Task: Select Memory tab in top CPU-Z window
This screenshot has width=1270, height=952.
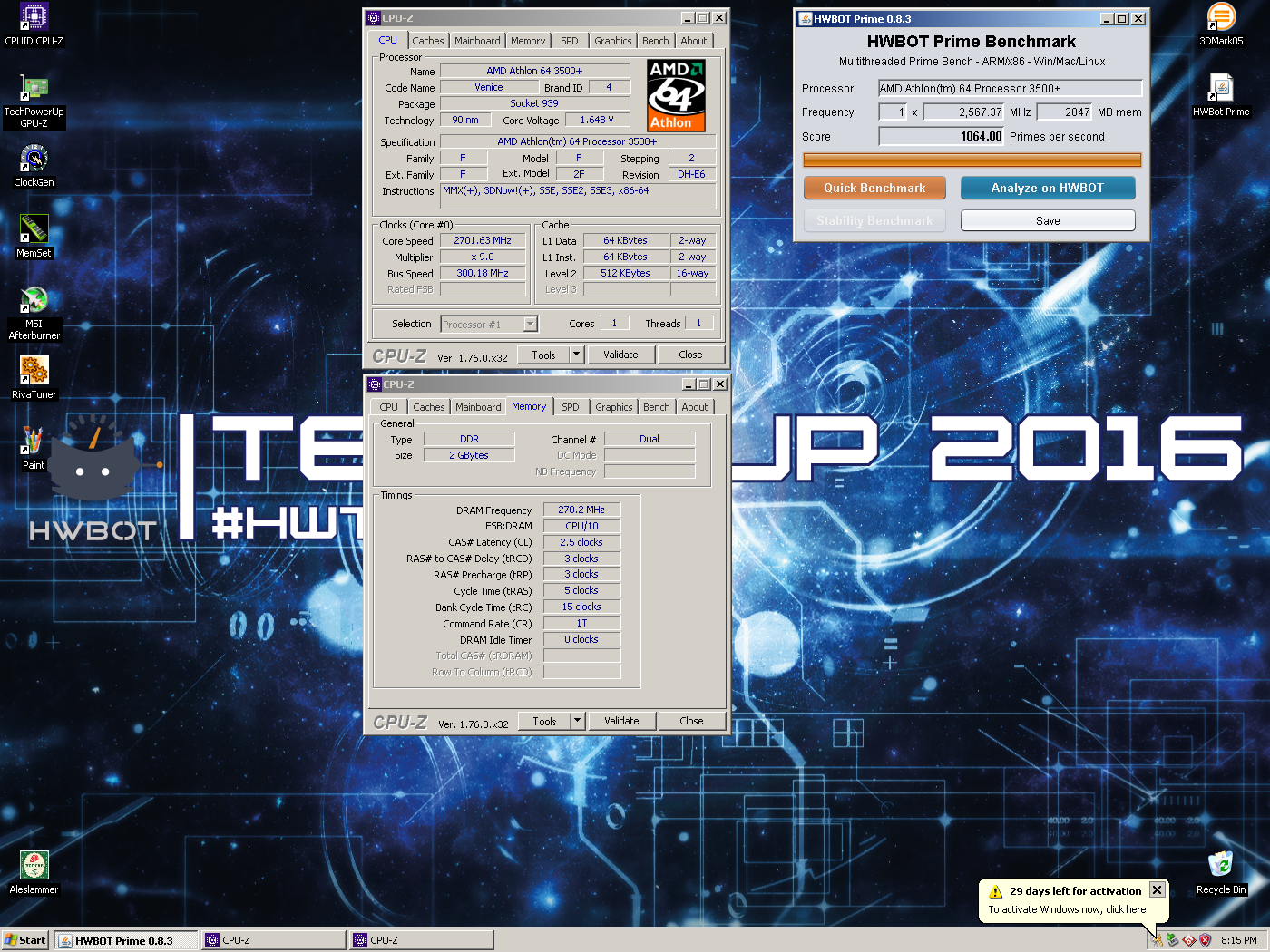Action: tap(528, 41)
